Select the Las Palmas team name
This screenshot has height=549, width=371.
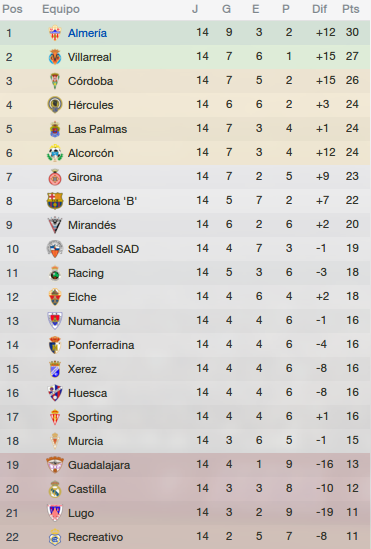coord(97,129)
